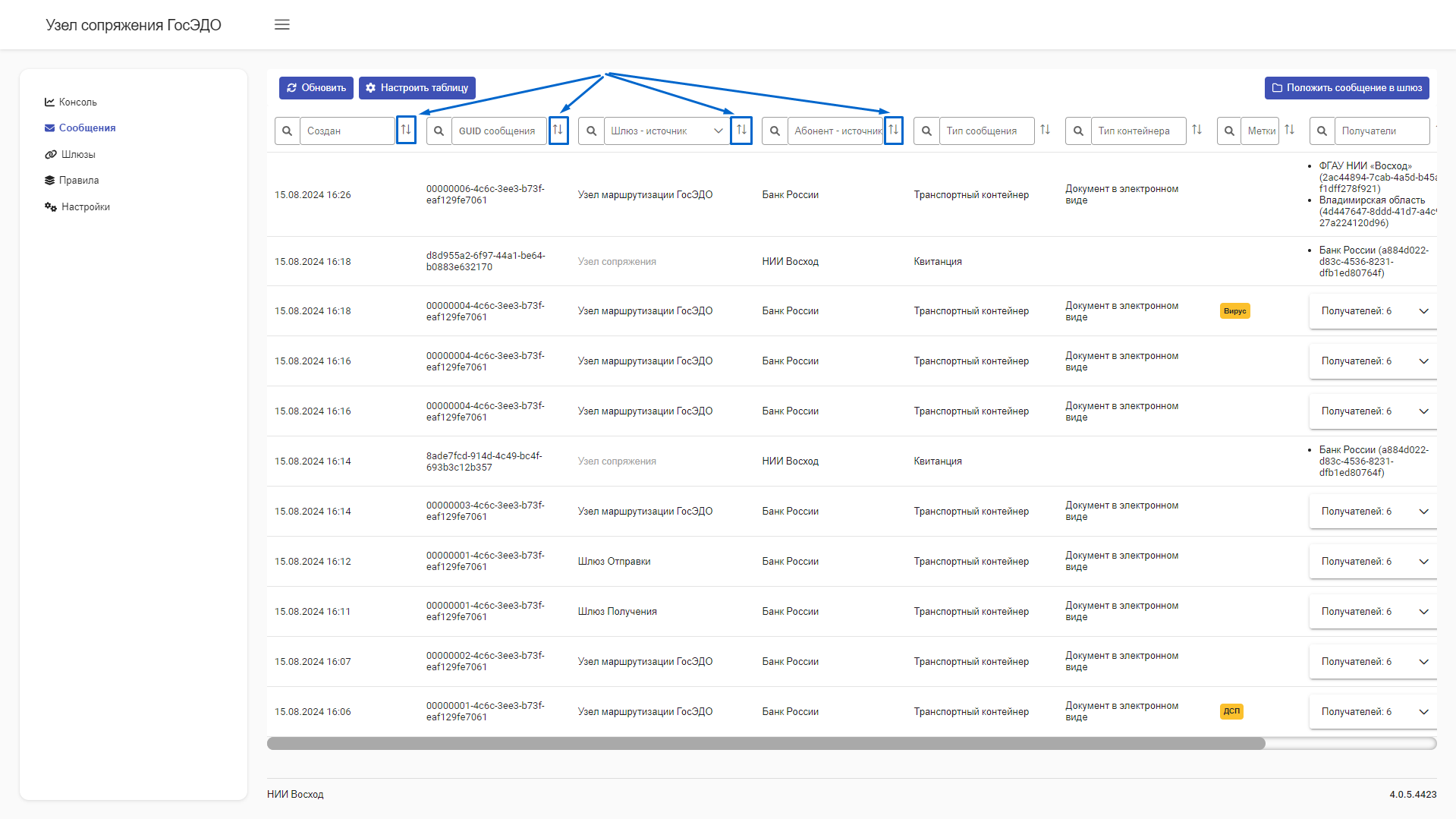Screen dimensions: 1456x819
Task: Sort by Шлюз - источник column arrows
Action: coord(741,130)
